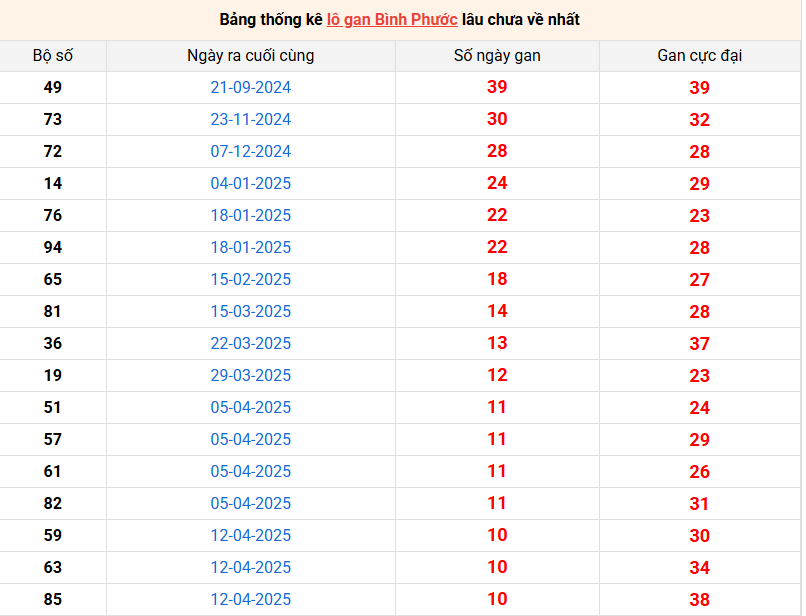
Task: Select number 49 in the Bộ số column
Action: point(53,88)
